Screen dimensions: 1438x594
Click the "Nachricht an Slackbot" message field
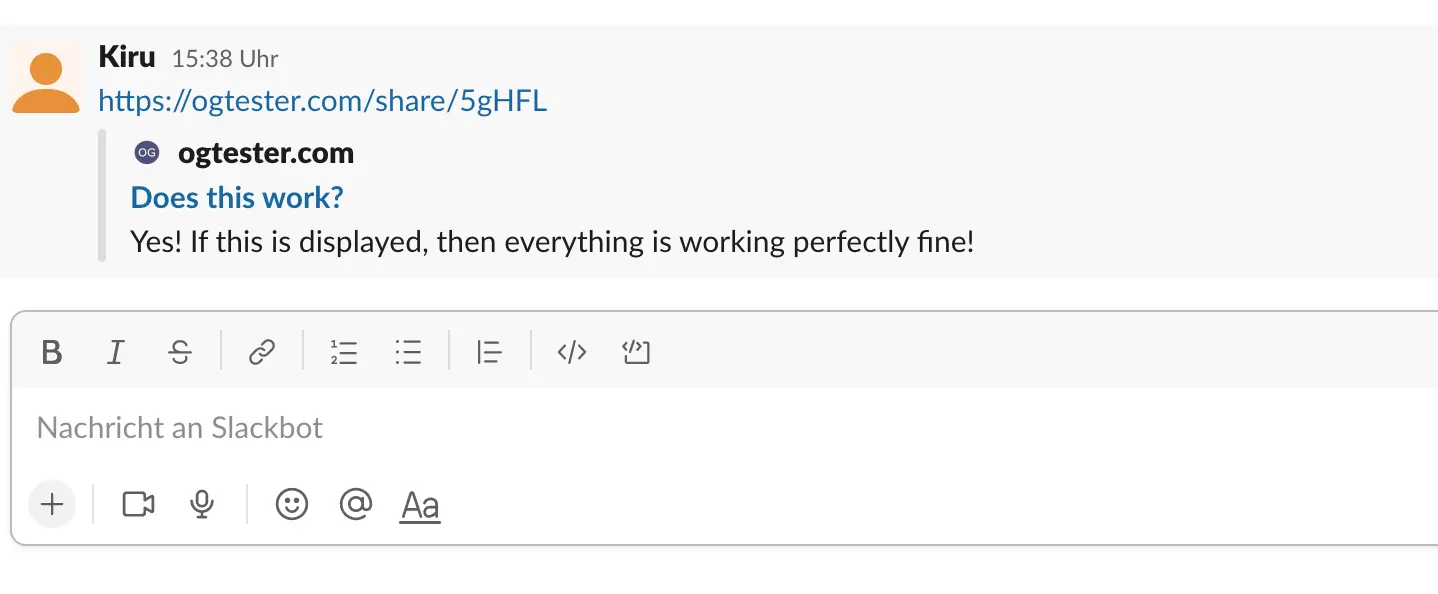click(600, 429)
